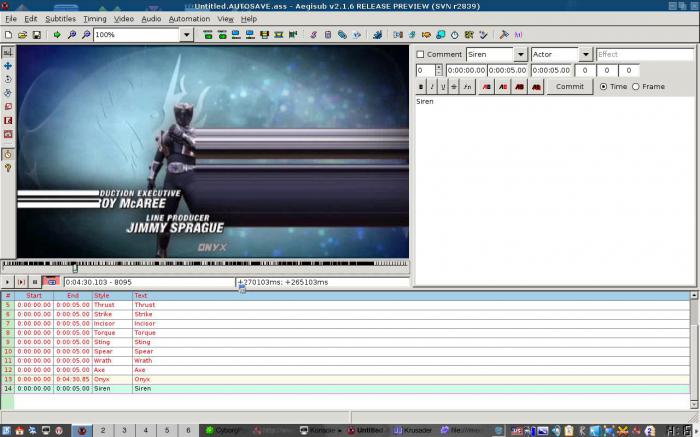Switch to virtual desktop 3 in taskbar
The height and width of the screenshot is (437, 700).
[124, 430]
